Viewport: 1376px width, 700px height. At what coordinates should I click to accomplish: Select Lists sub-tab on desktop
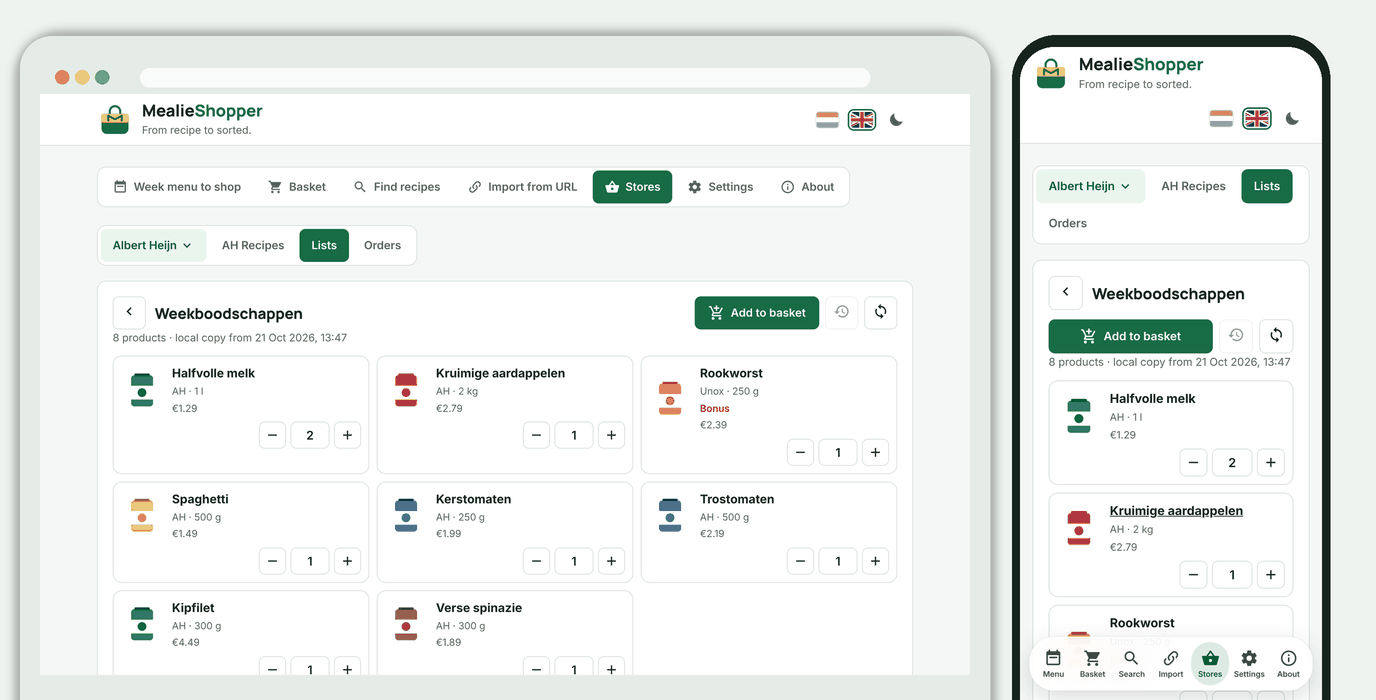pos(324,245)
